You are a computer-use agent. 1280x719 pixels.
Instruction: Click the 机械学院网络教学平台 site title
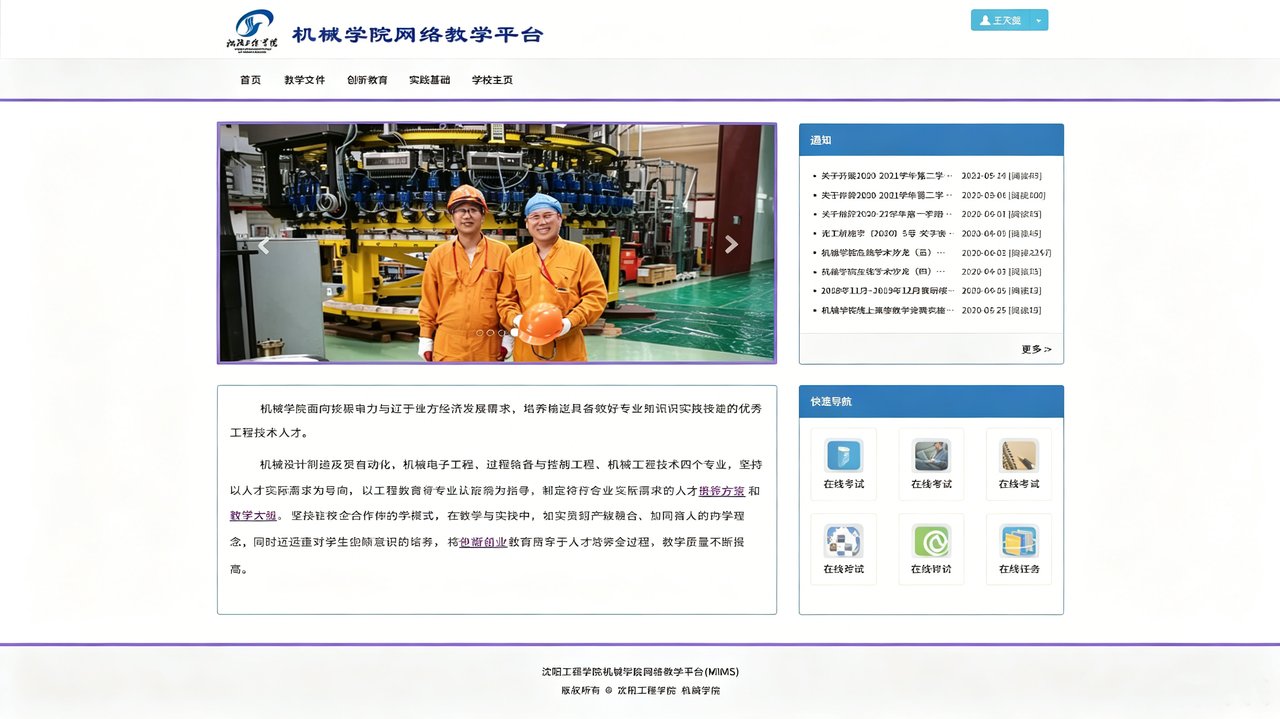click(417, 34)
